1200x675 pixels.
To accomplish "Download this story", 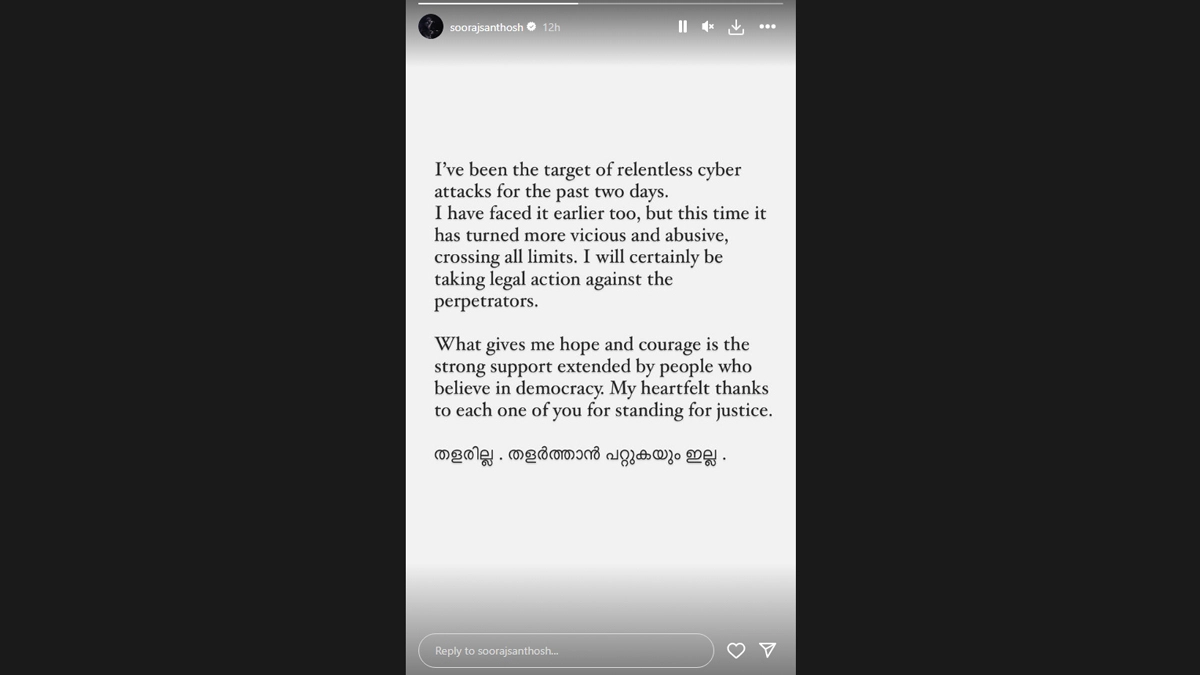I will click(736, 27).
